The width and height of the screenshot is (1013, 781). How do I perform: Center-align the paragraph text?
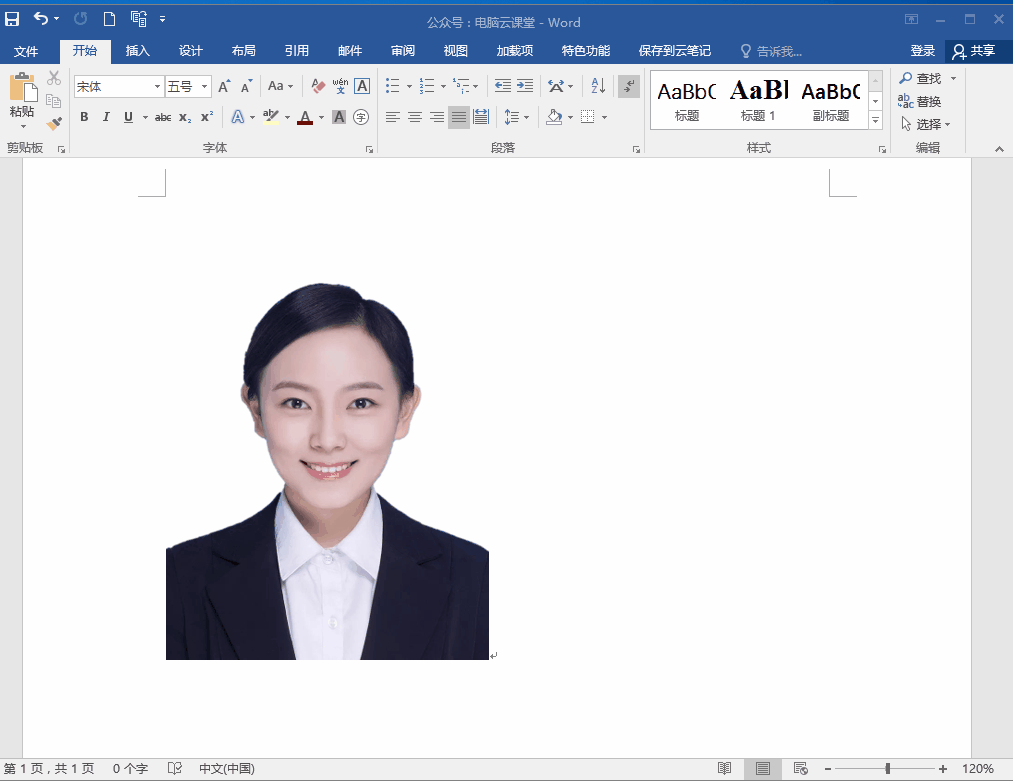[414, 117]
